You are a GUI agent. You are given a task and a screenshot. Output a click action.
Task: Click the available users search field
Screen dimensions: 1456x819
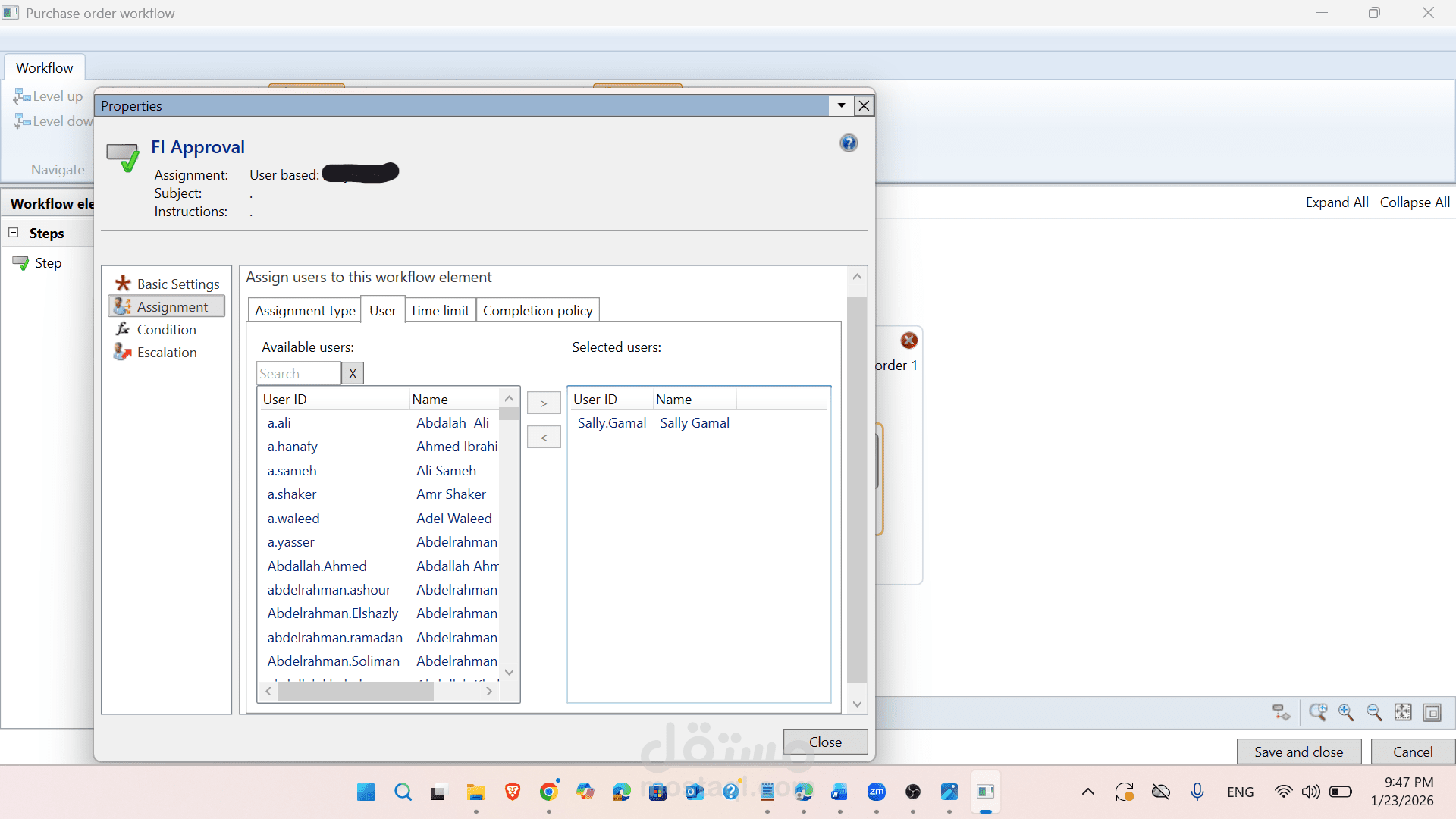[298, 373]
